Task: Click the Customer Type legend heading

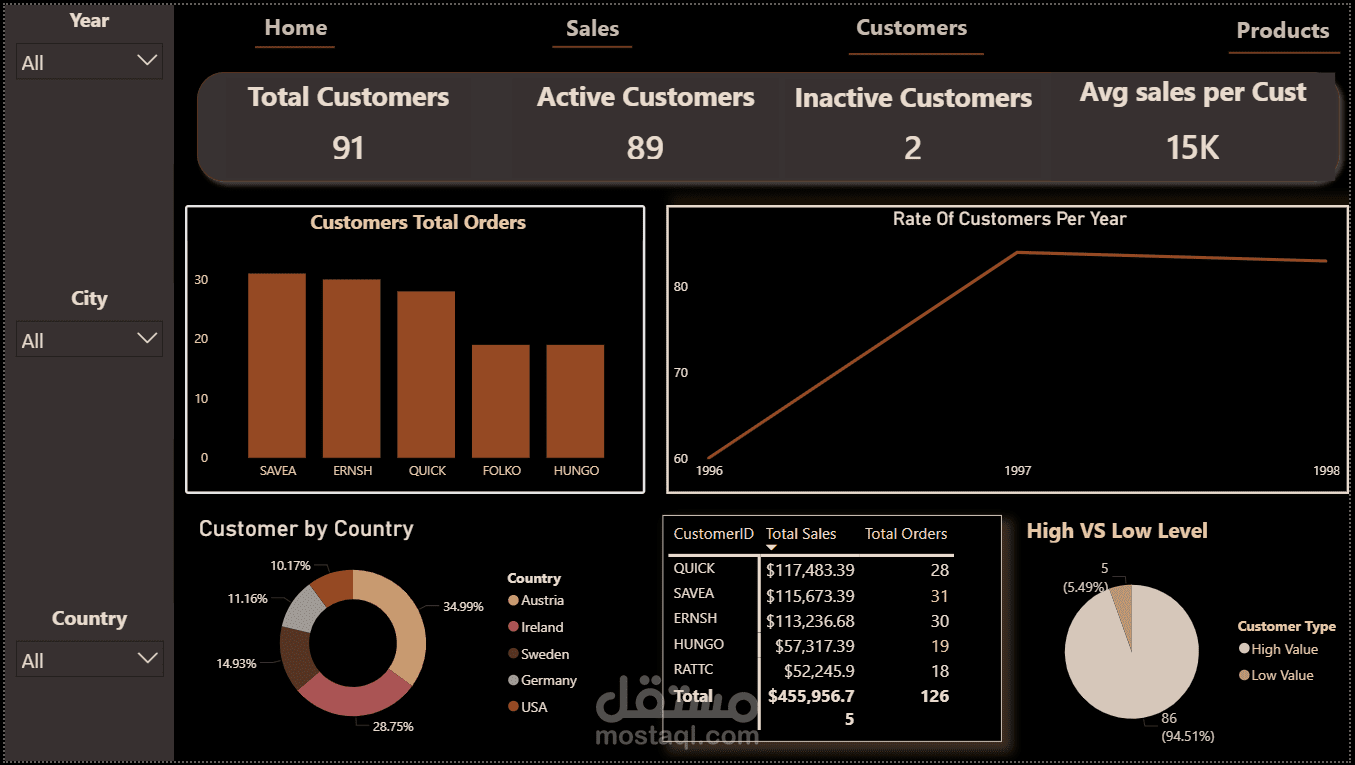Action: [x=1286, y=627]
